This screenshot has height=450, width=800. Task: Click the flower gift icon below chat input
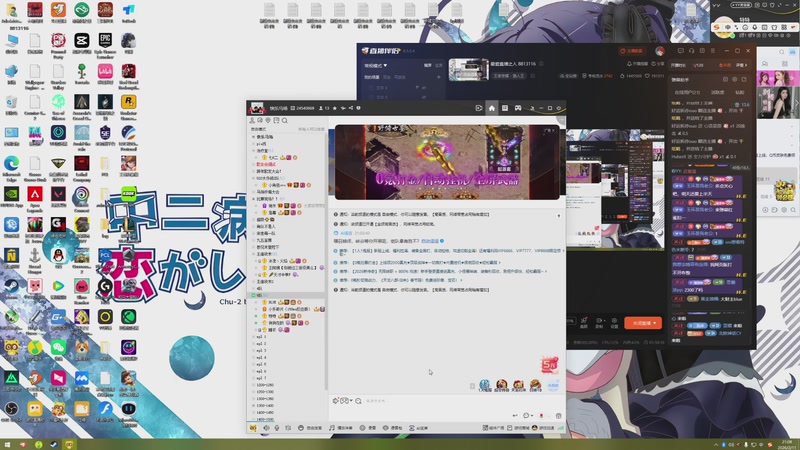pos(541,416)
